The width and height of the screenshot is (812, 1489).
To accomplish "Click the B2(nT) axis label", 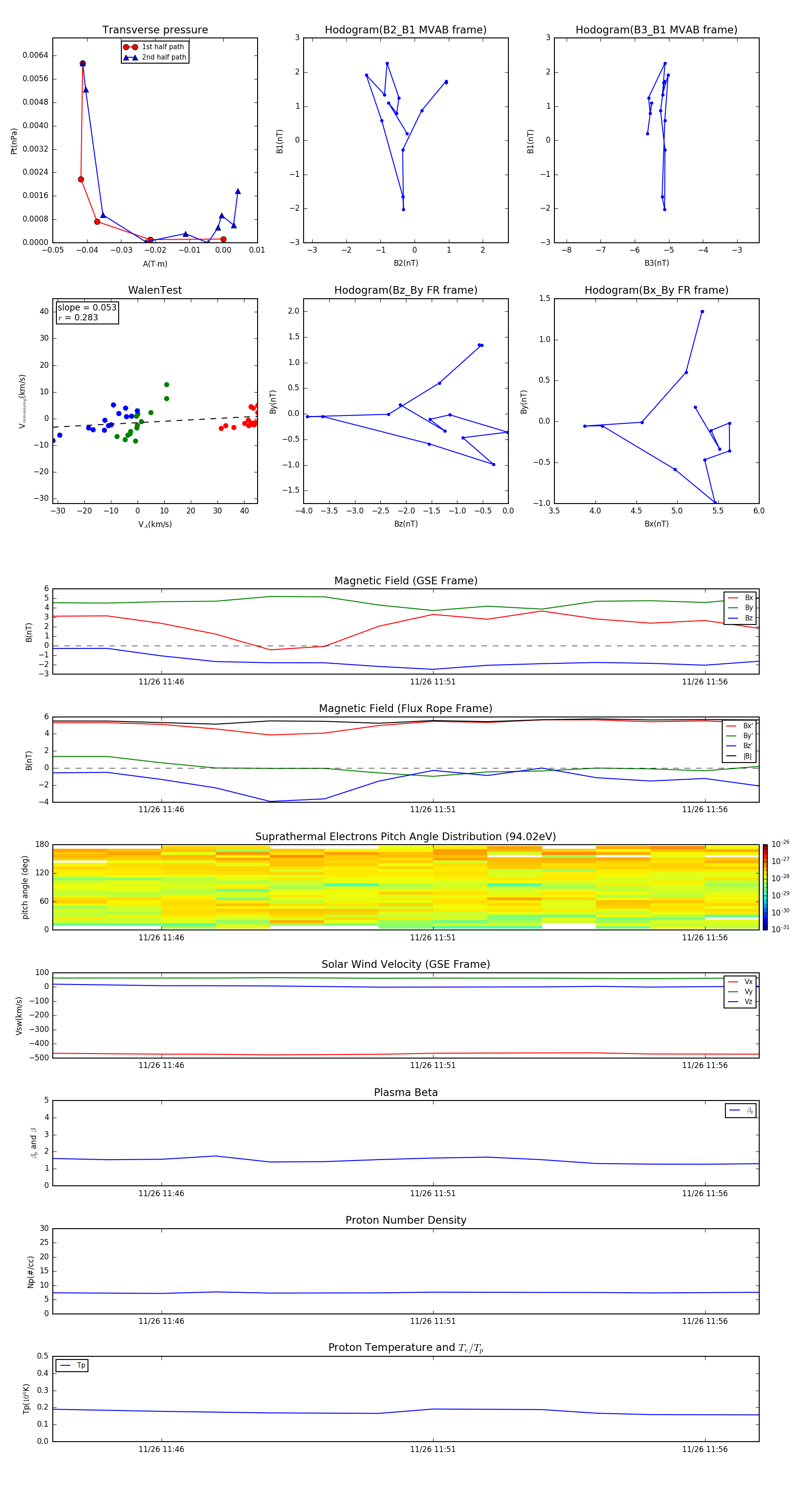I will [x=406, y=263].
